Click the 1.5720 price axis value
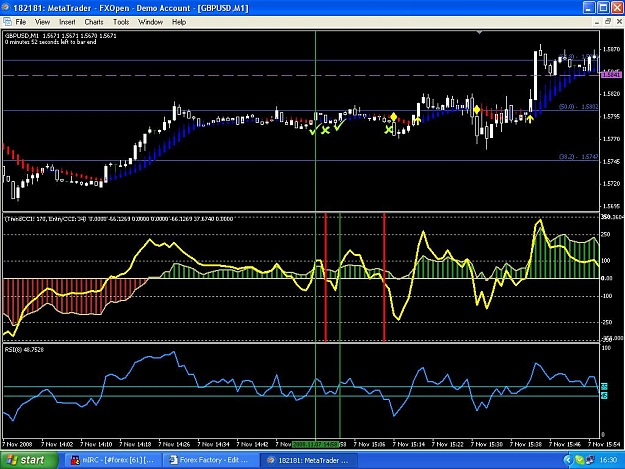This screenshot has height=469, width=625. point(612,184)
